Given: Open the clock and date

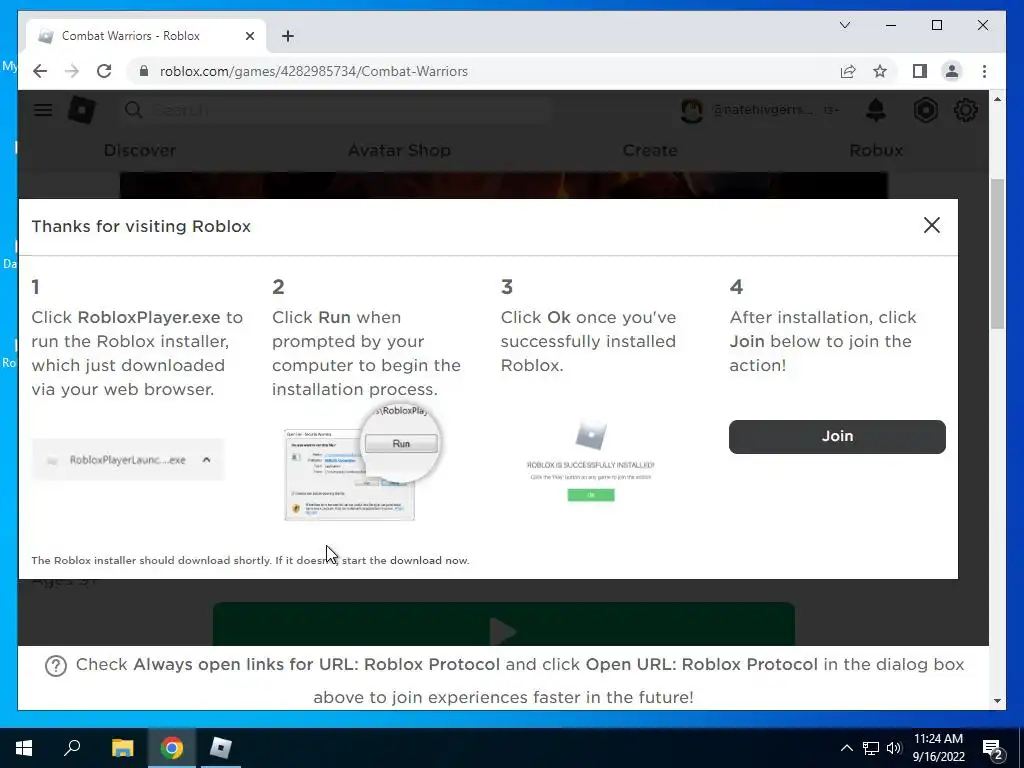Looking at the screenshot, I should coord(938,748).
